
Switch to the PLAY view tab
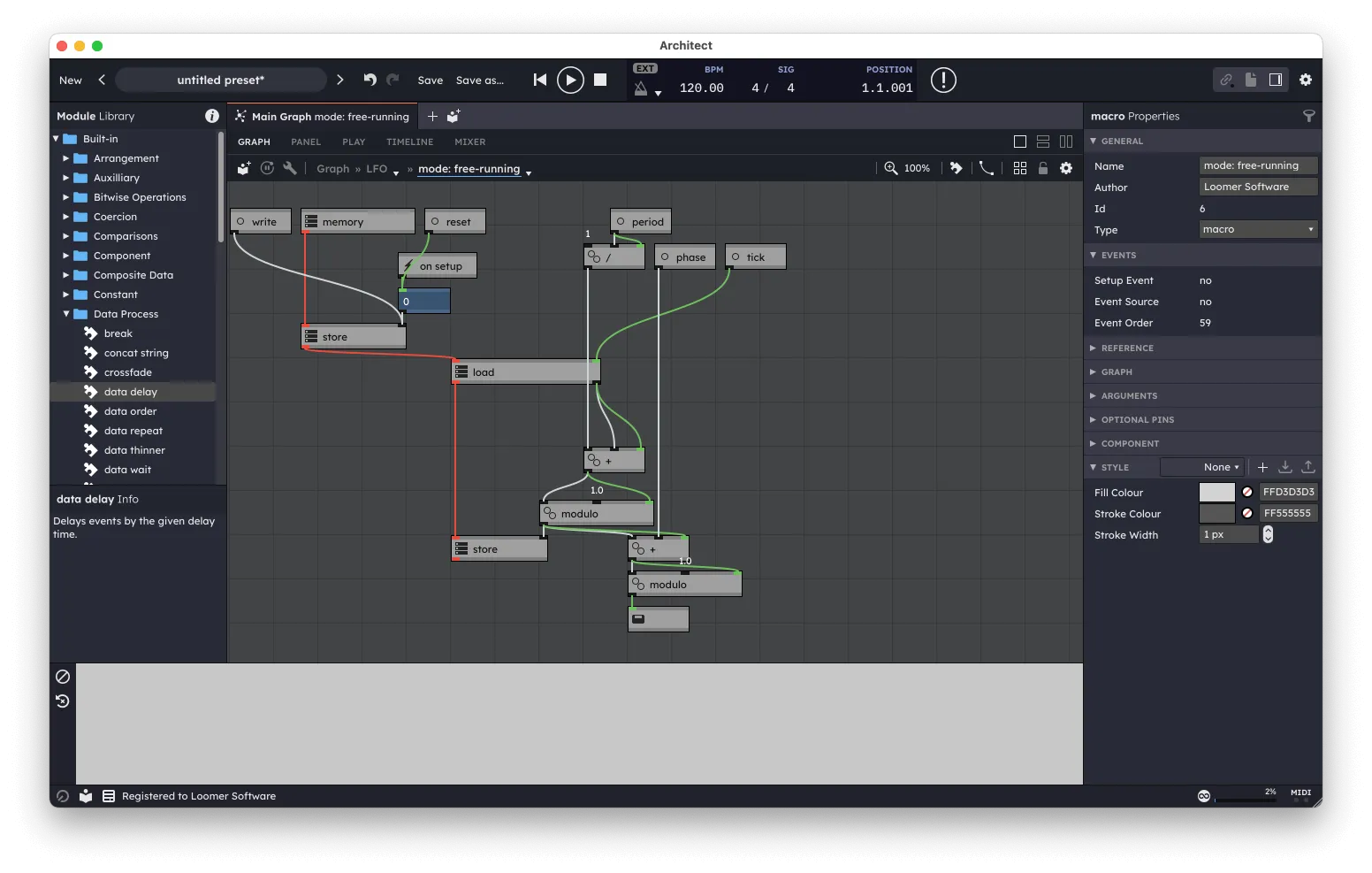(354, 142)
